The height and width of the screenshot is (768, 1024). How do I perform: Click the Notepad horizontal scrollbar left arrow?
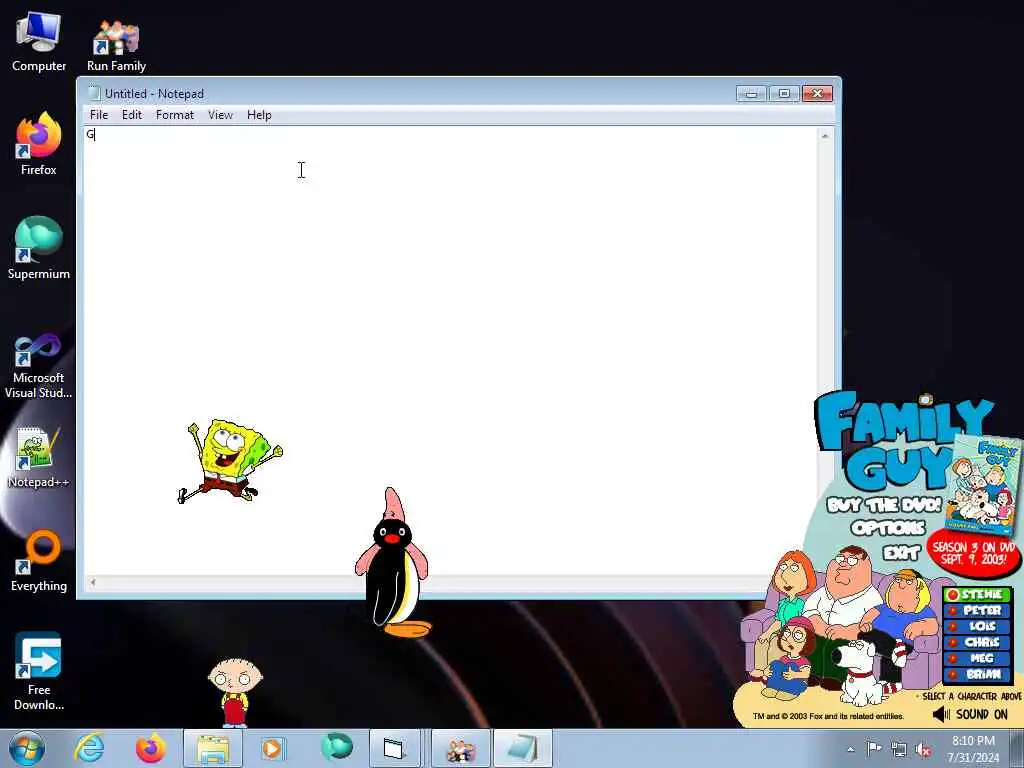tap(93, 583)
